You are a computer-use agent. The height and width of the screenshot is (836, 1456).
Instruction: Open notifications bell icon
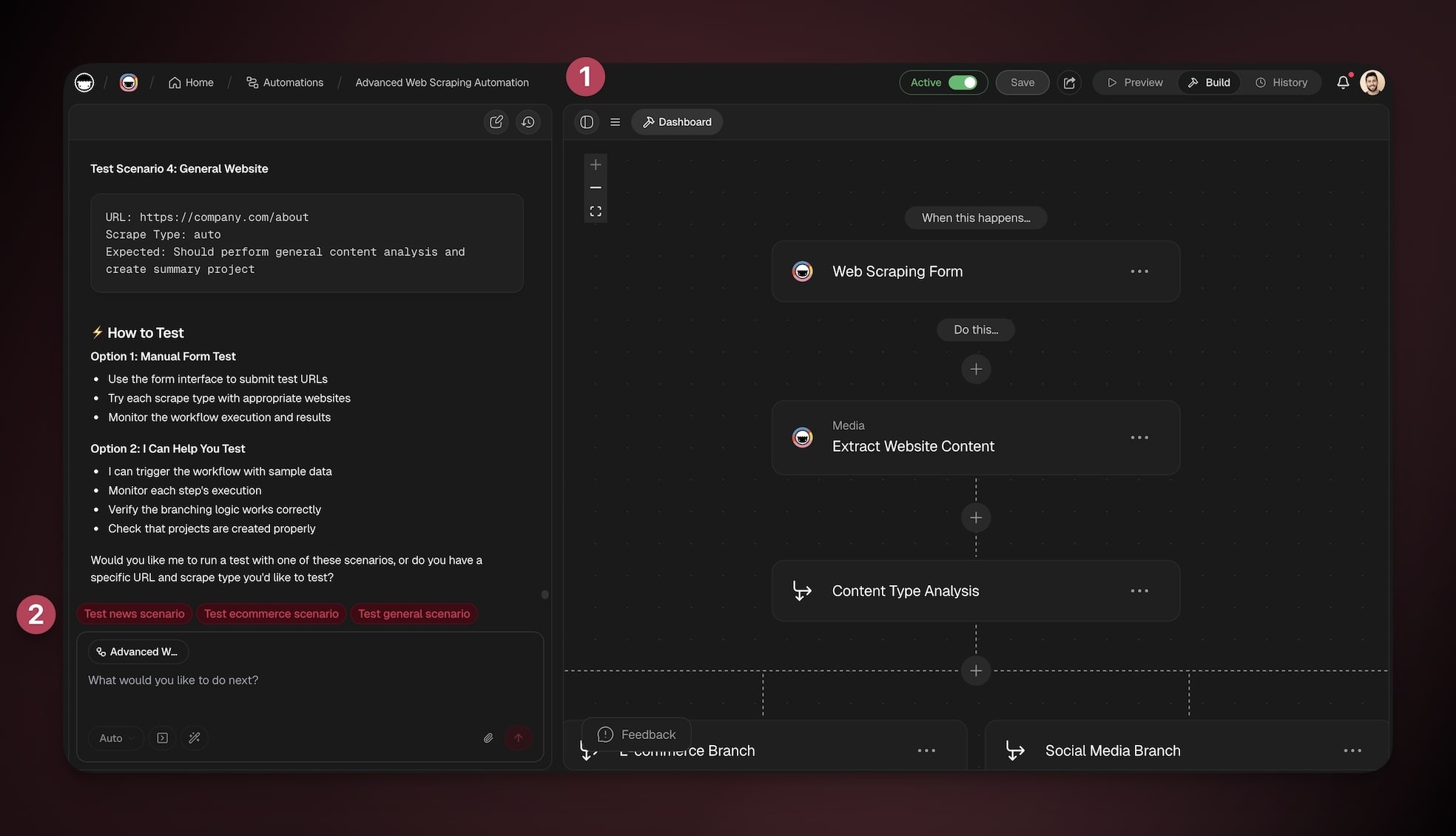(x=1342, y=83)
